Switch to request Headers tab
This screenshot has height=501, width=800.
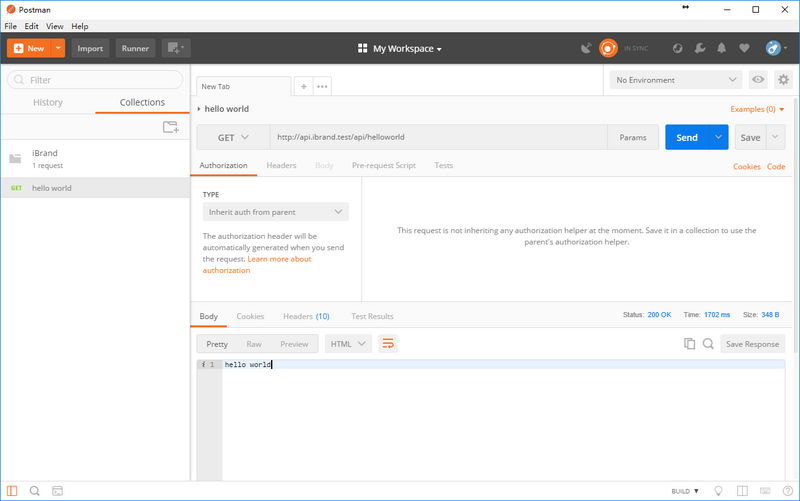281,165
